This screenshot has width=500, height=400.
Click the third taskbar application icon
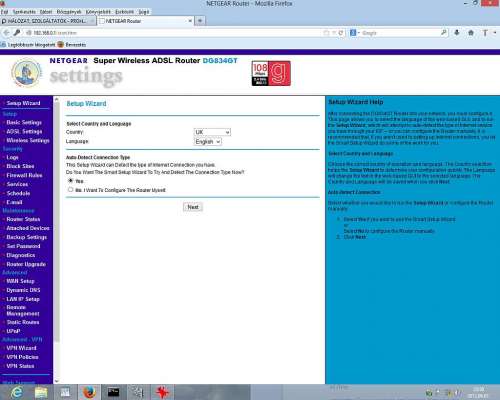(65, 392)
